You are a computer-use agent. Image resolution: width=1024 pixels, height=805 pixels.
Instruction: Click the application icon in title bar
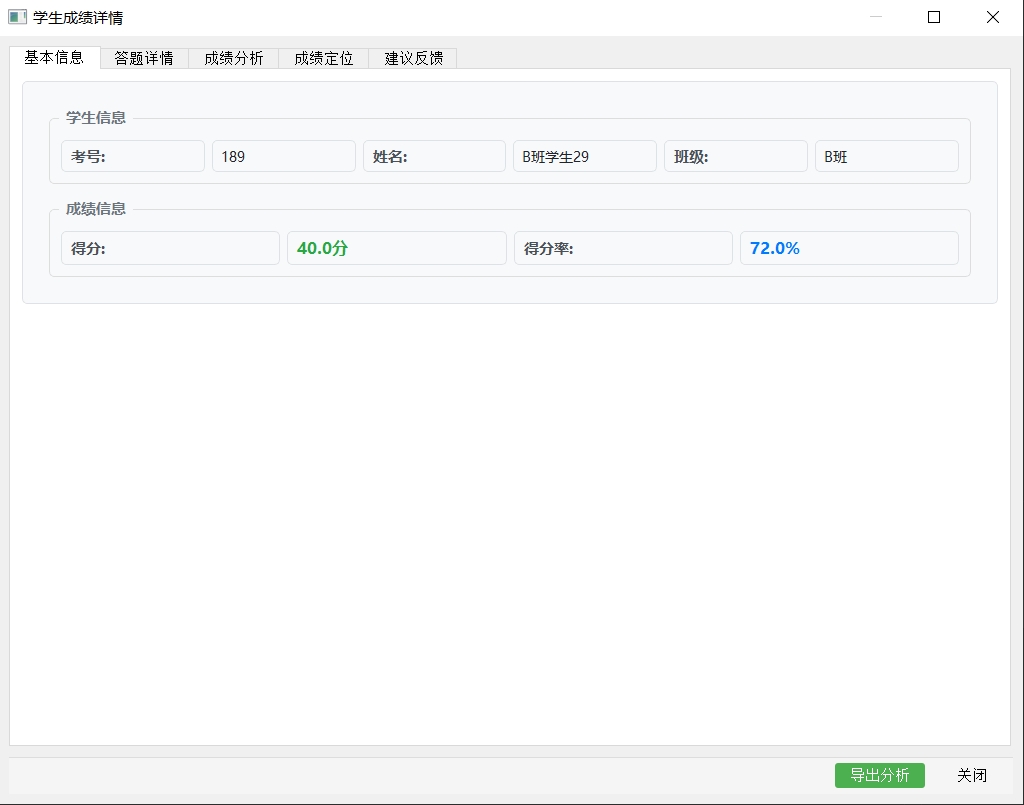point(15,17)
